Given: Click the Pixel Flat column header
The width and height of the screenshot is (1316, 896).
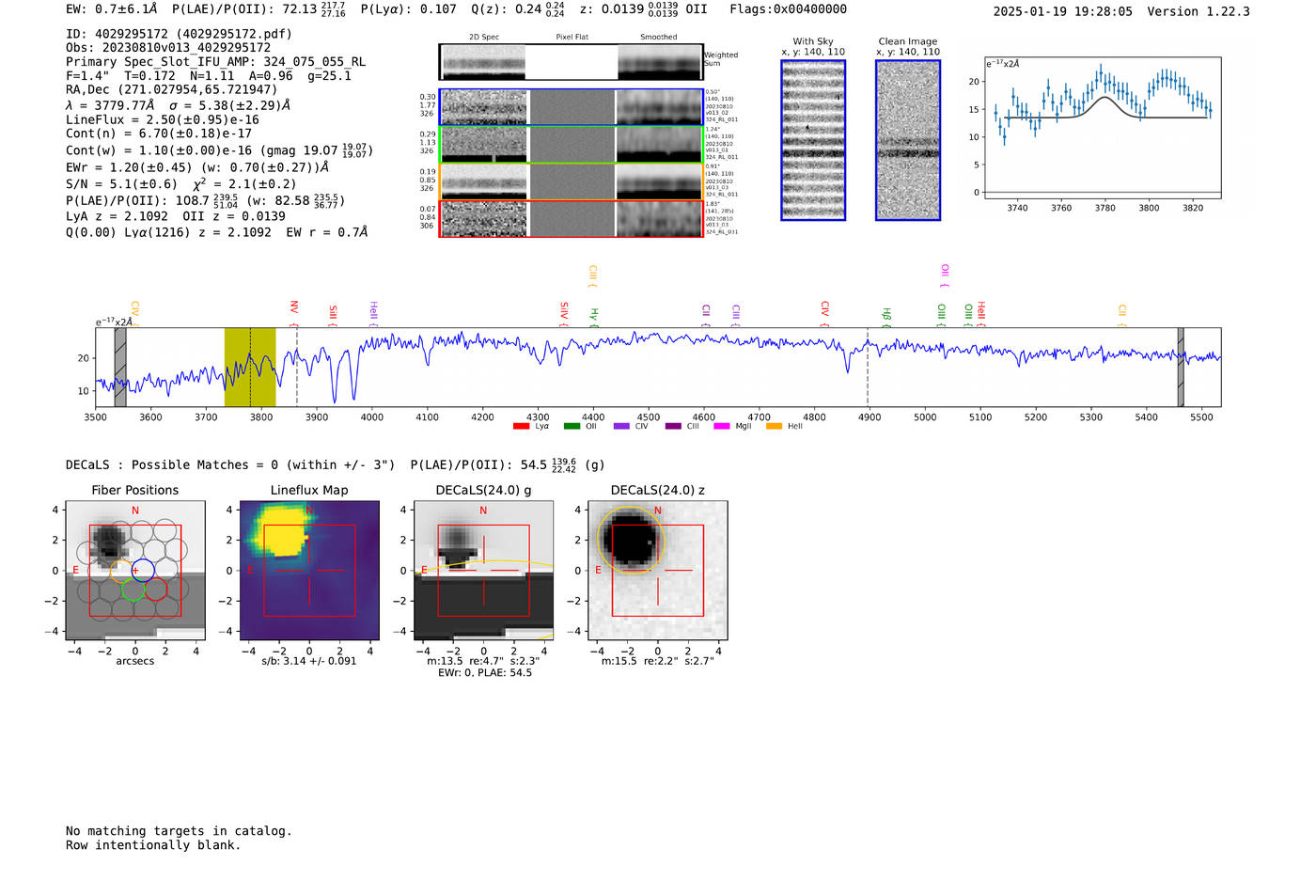Looking at the screenshot, I should click(x=572, y=38).
